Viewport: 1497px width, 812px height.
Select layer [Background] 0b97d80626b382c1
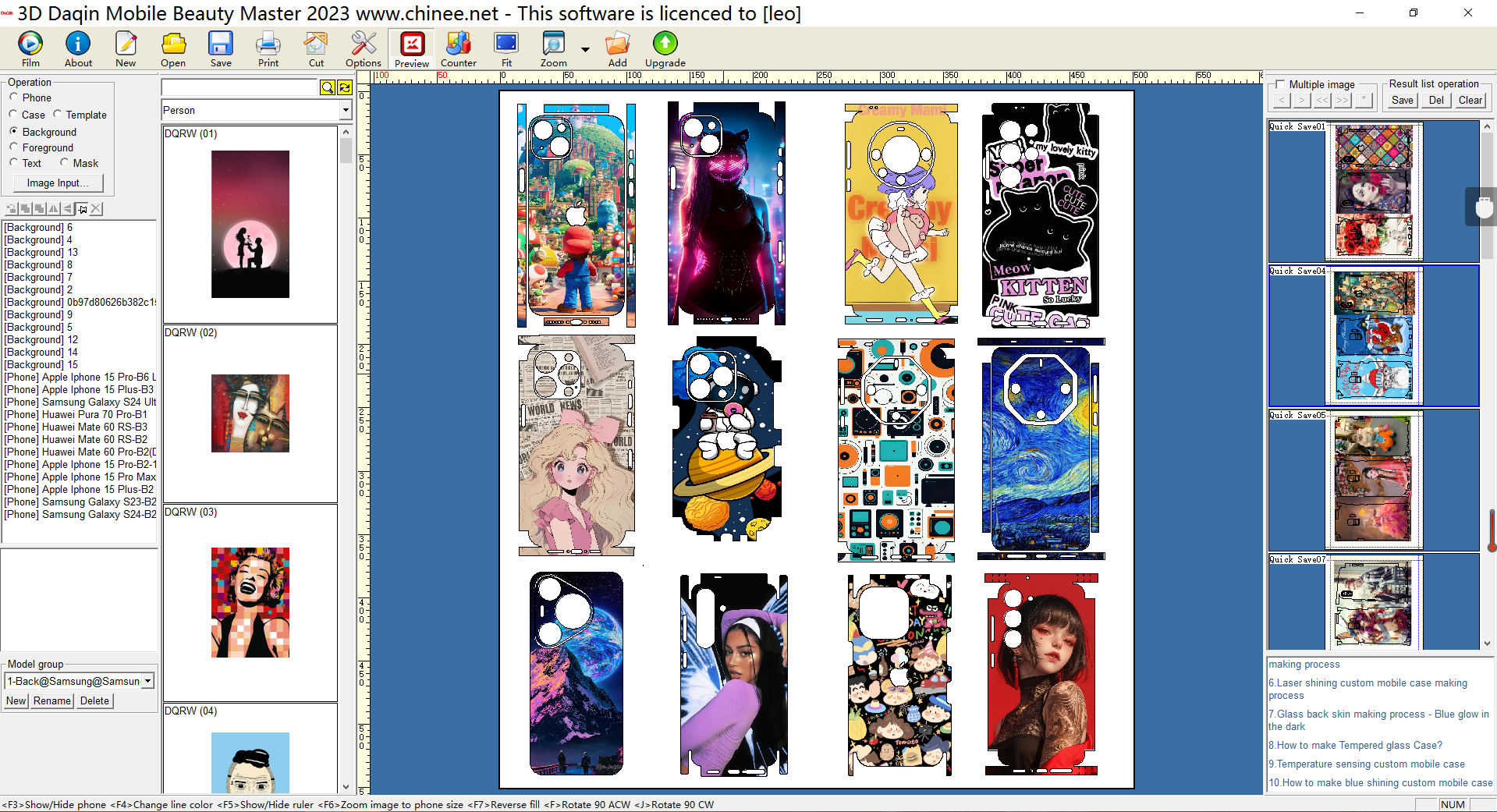(x=80, y=302)
